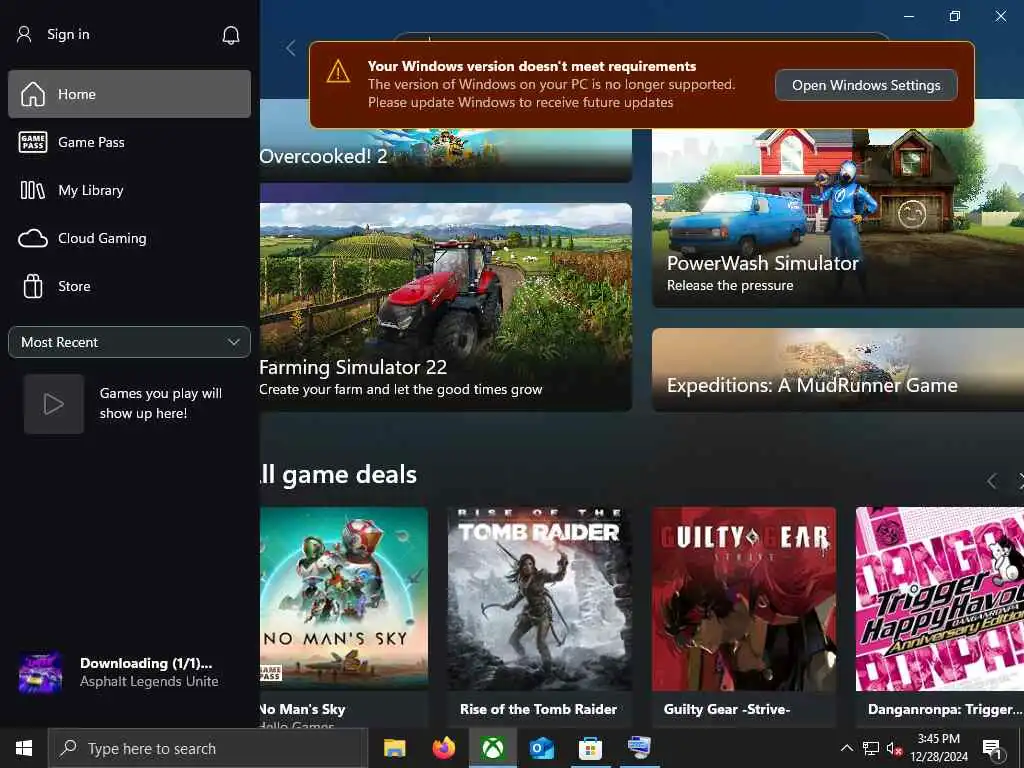The height and width of the screenshot is (768, 1024).
Task: Open Expeditions: A MudRunner Game tile
Action: [838, 370]
